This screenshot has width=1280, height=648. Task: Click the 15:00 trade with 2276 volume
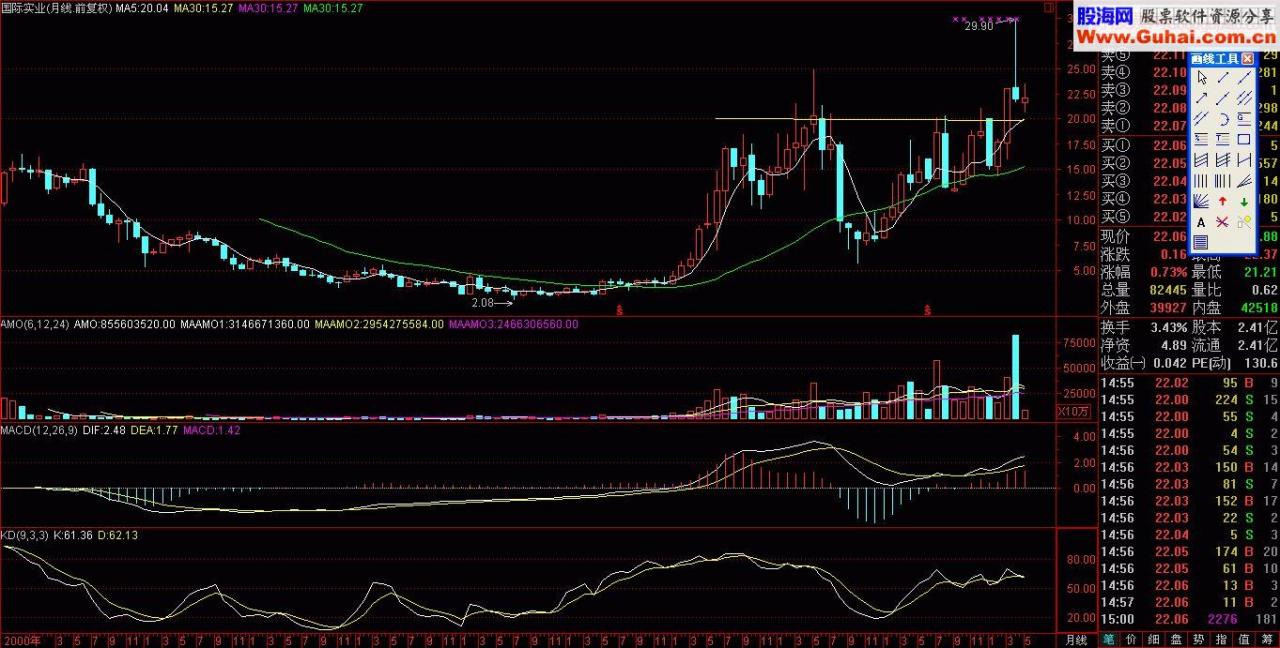[1188, 620]
